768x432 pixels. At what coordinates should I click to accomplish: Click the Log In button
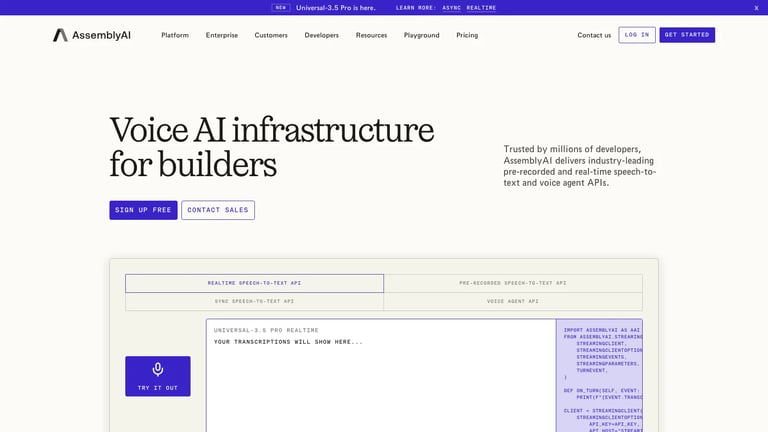pos(637,35)
